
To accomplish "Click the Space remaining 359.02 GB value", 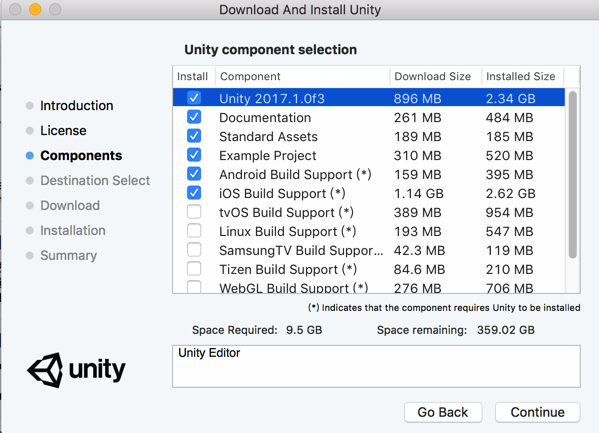I will click(x=506, y=330).
